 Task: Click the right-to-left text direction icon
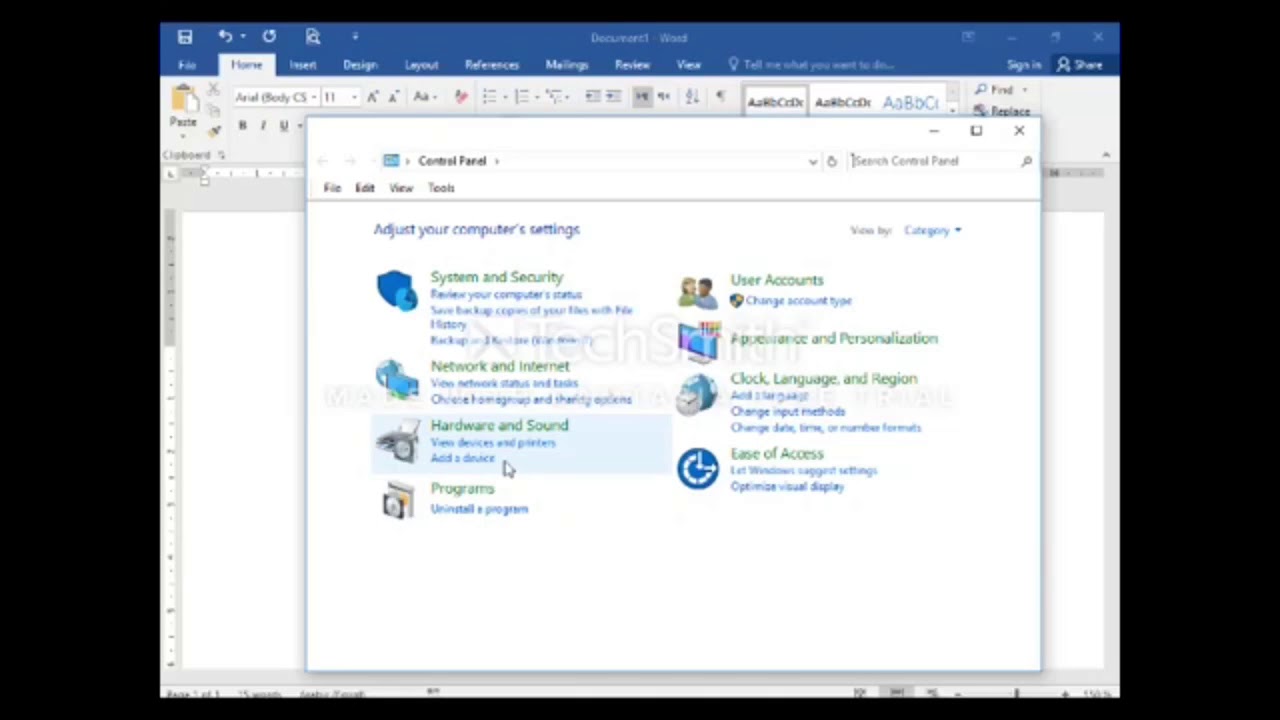pos(663,97)
